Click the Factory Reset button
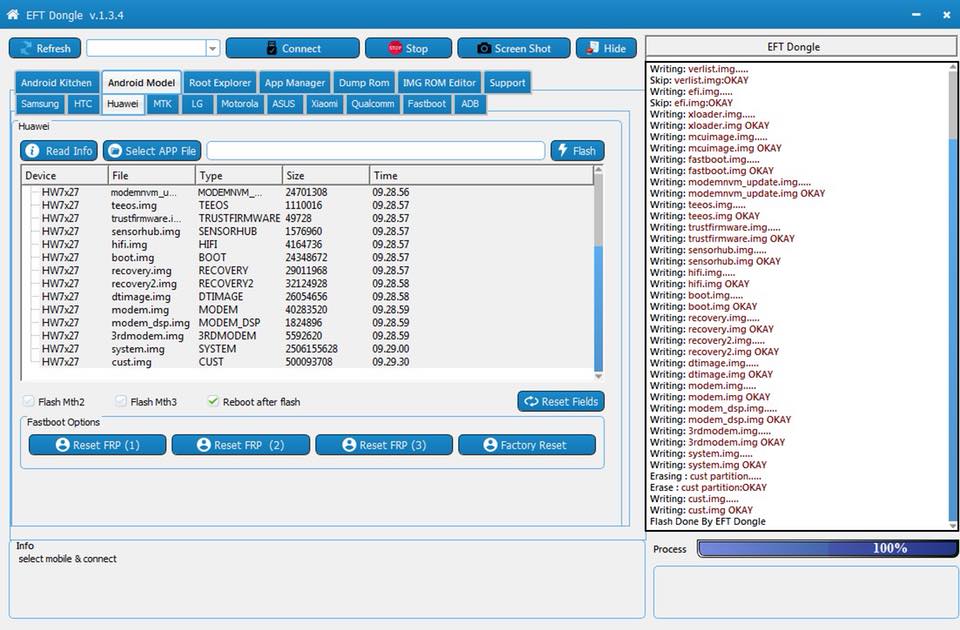The width and height of the screenshot is (960, 630). click(527, 445)
